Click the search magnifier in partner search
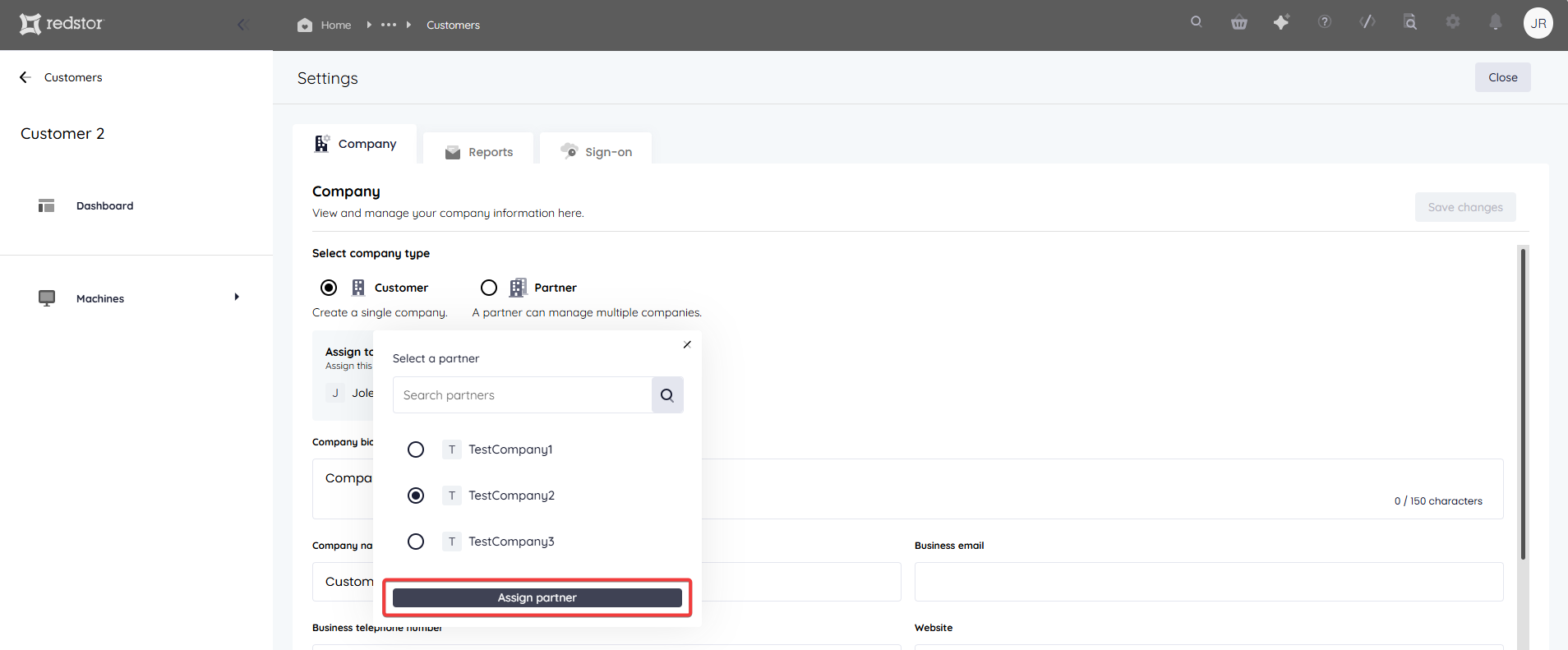The image size is (1568, 650). [667, 395]
